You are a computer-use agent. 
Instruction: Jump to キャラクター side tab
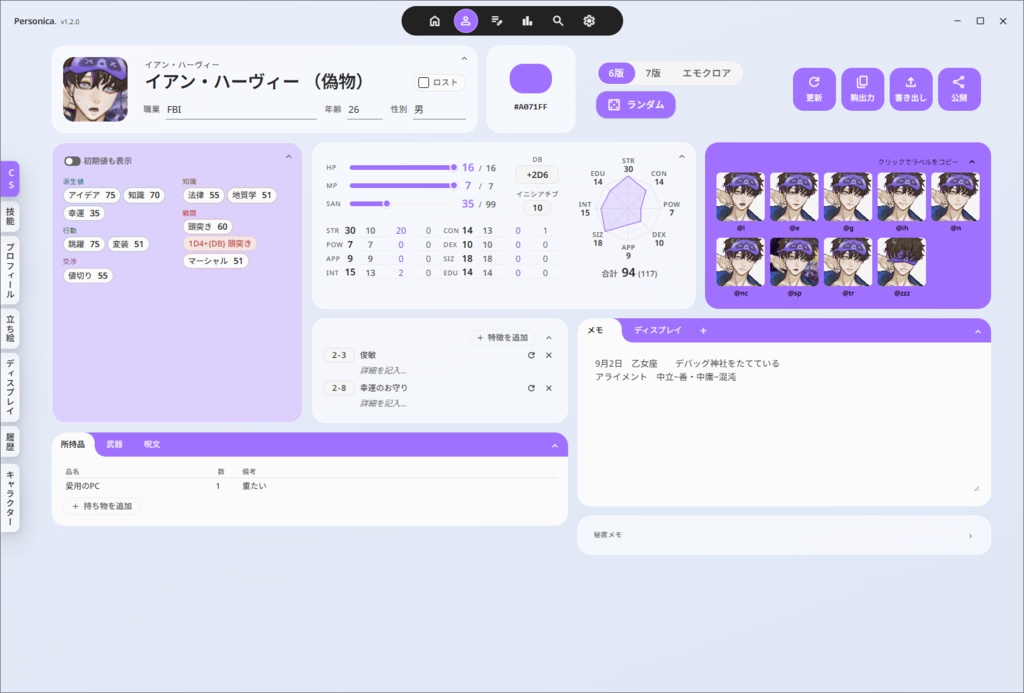click(x=10, y=497)
